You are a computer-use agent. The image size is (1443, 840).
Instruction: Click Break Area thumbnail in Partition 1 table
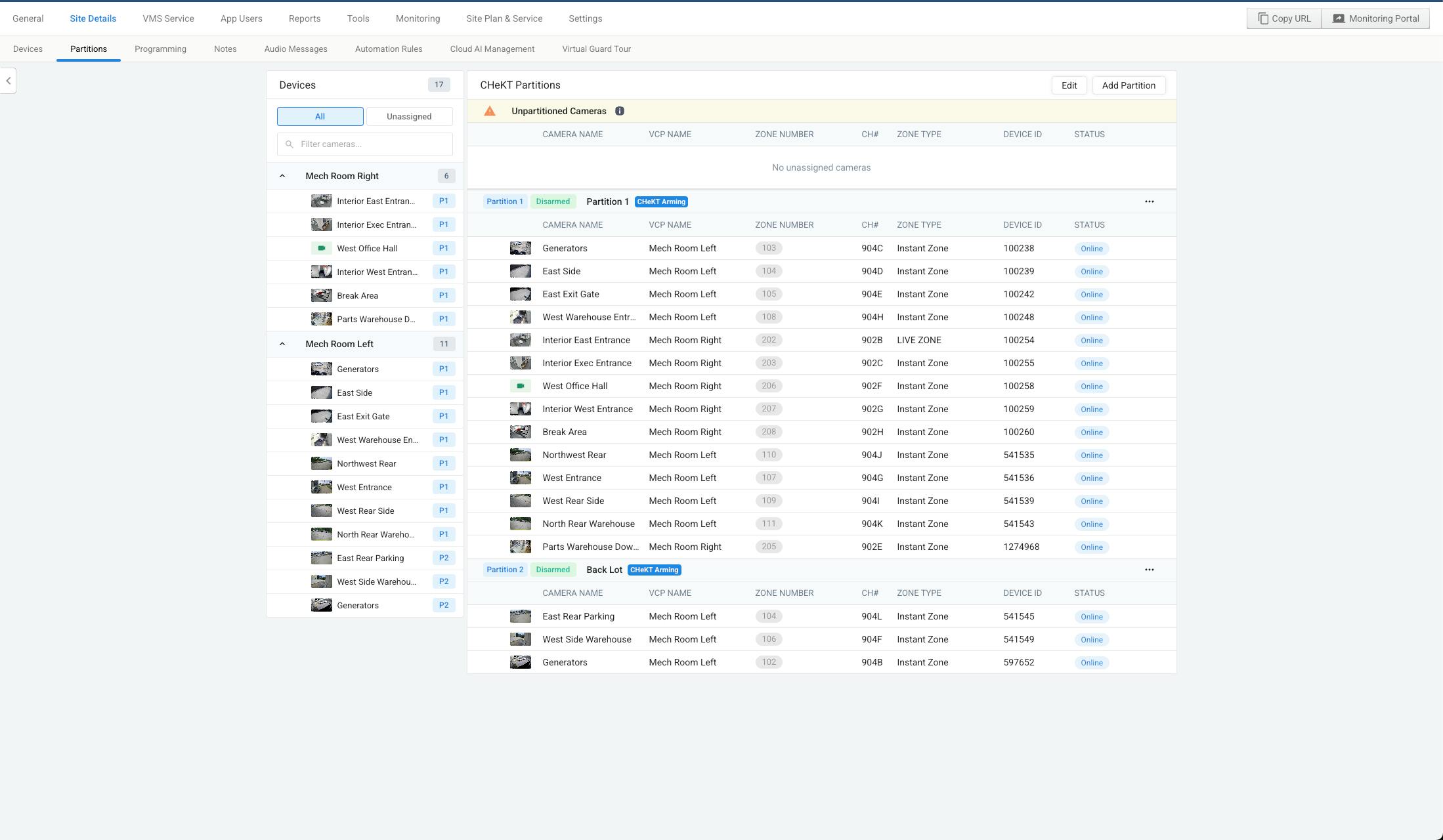pos(520,432)
